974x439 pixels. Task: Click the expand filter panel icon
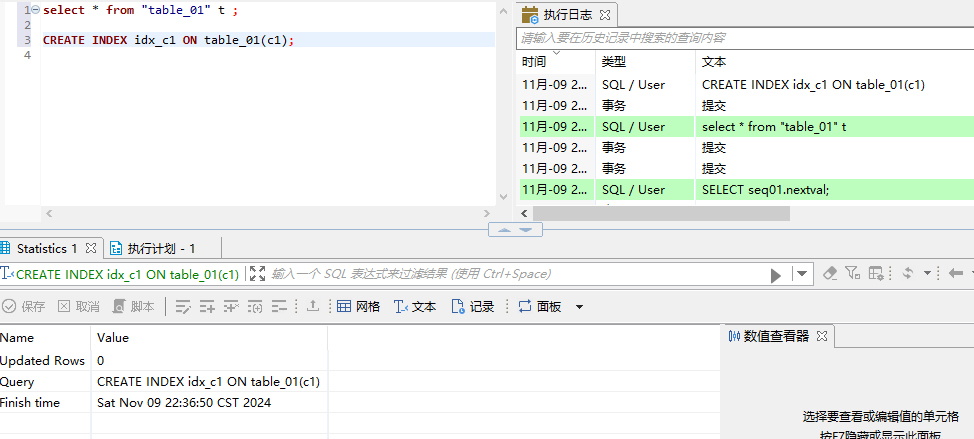257,274
